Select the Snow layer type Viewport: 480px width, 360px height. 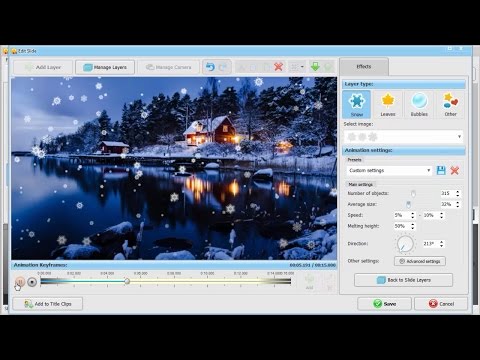(356, 104)
